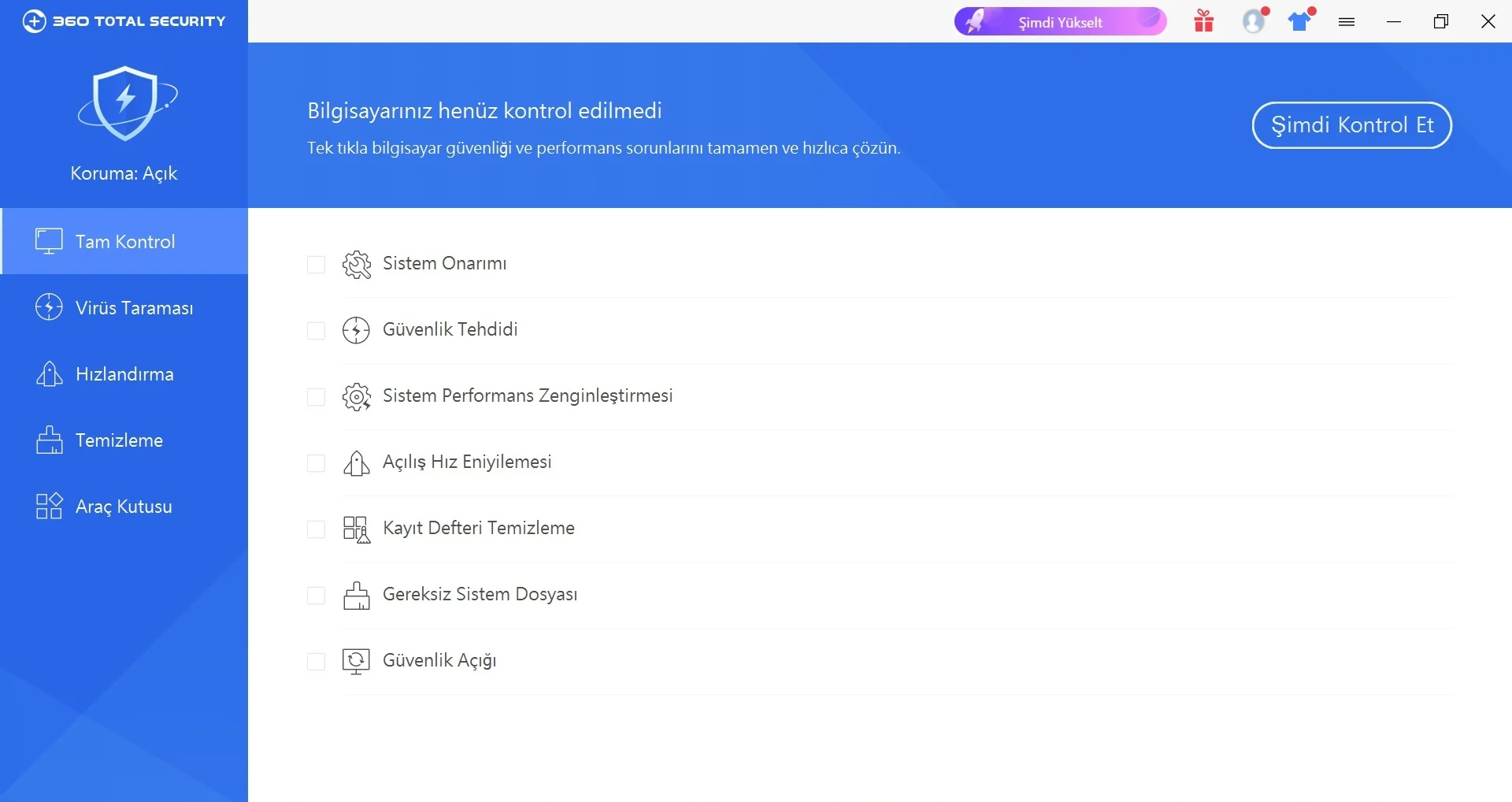Image resolution: width=1512 pixels, height=802 pixels.
Task: Switch to the Tam Kontrol tab
Action: click(124, 241)
